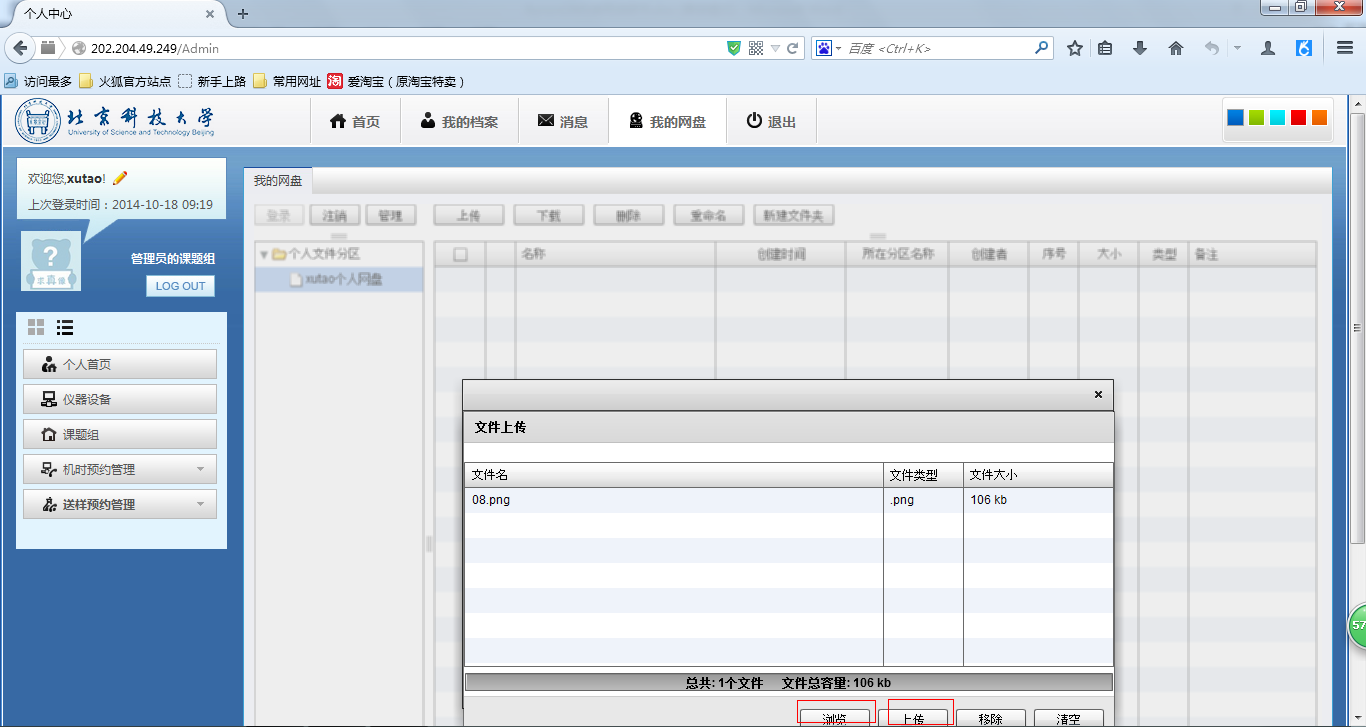The width and height of the screenshot is (1366, 727).
Task: Click the pencil icon next to xutao
Action: [120, 178]
